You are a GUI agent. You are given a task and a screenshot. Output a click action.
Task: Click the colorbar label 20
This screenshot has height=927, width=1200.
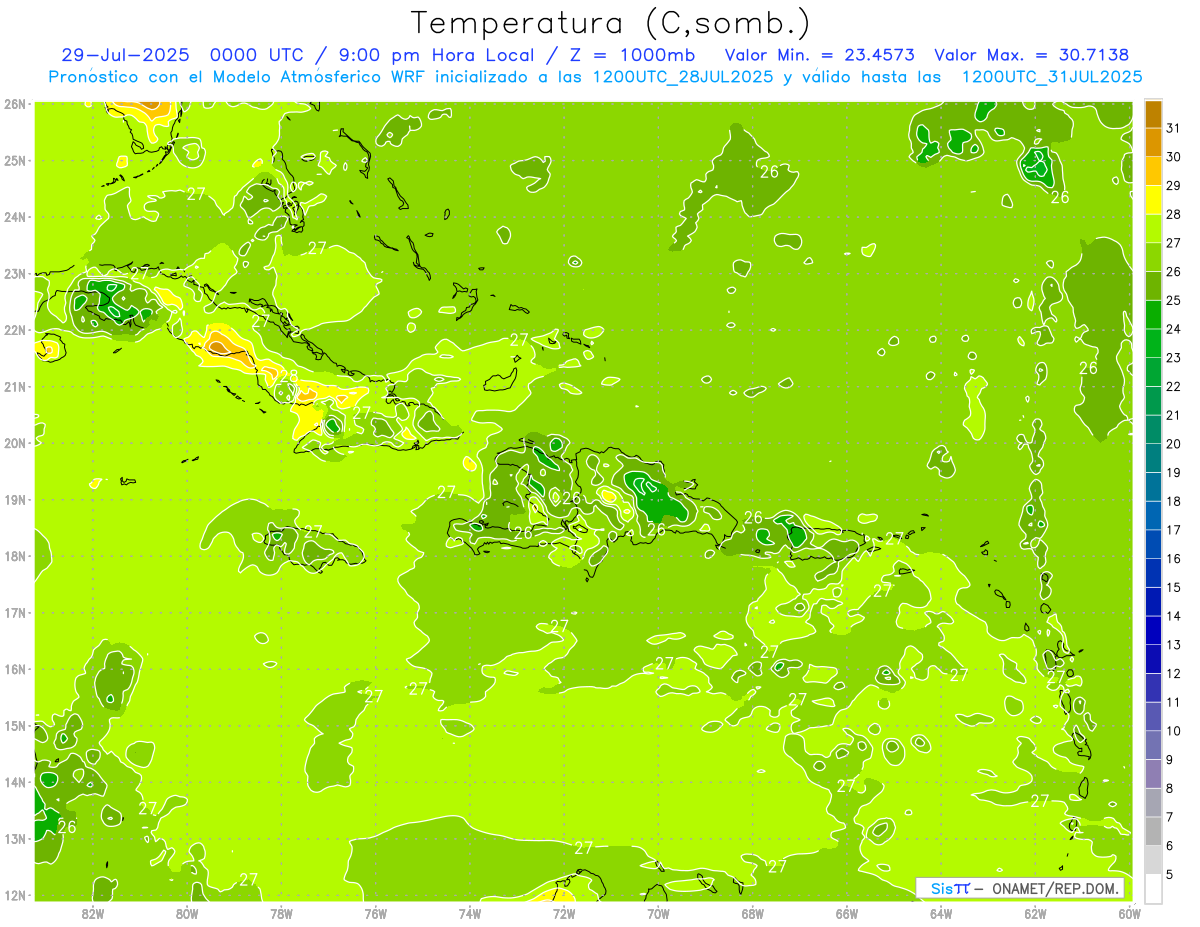[x=1173, y=444]
